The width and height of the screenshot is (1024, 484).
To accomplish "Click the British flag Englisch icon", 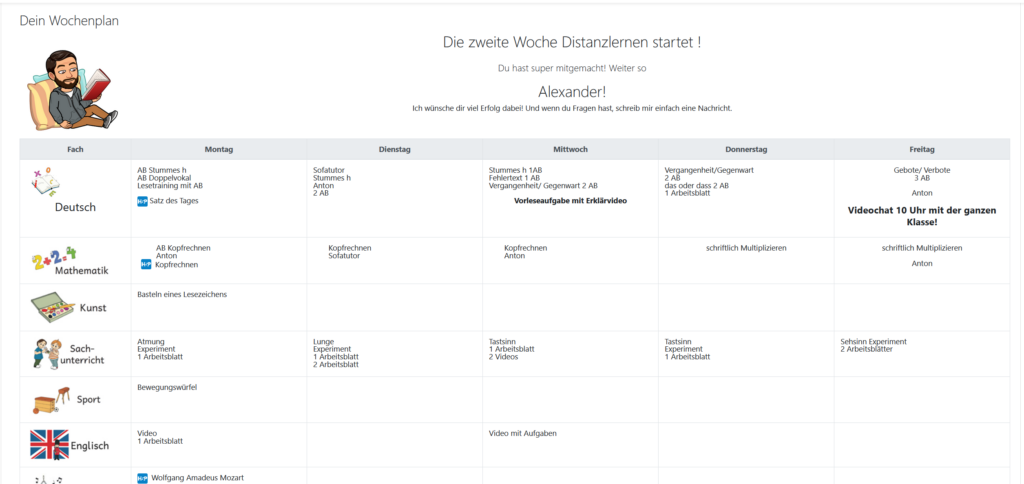I will coord(49,444).
